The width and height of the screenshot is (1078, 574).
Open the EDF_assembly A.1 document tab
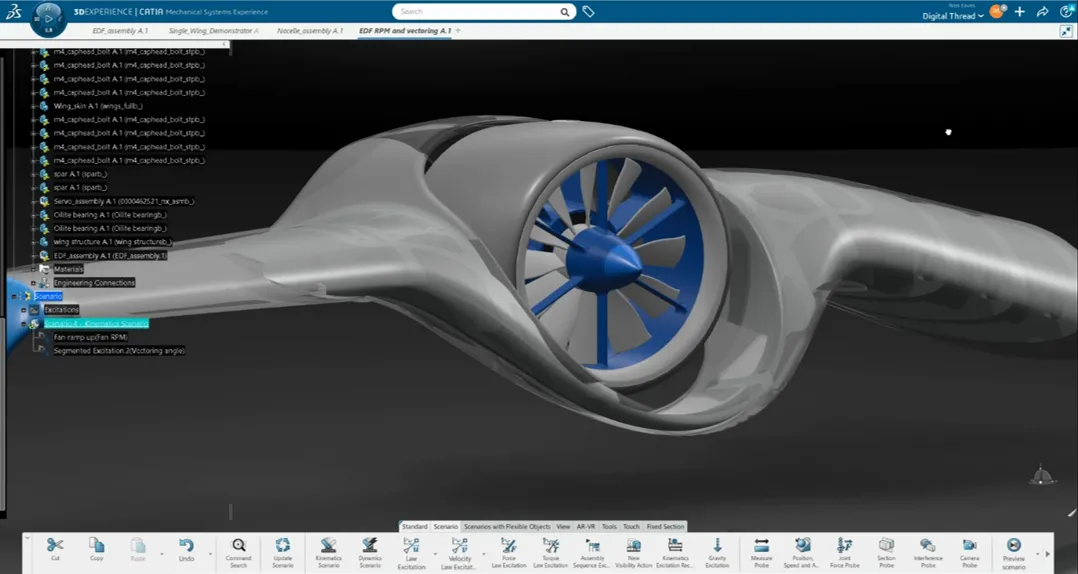click(x=120, y=31)
